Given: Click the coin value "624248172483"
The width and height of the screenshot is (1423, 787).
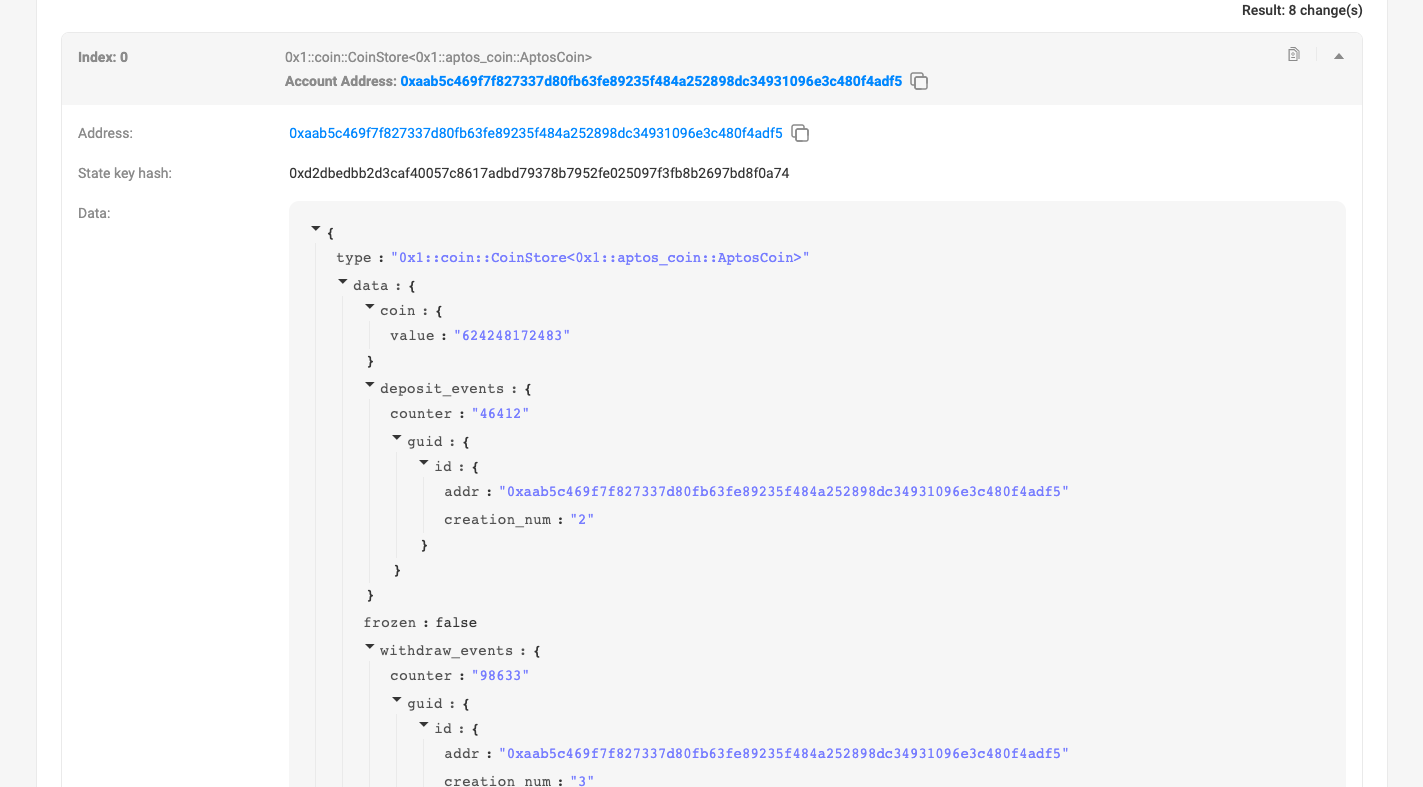Looking at the screenshot, I should click(x=512, y=336).
